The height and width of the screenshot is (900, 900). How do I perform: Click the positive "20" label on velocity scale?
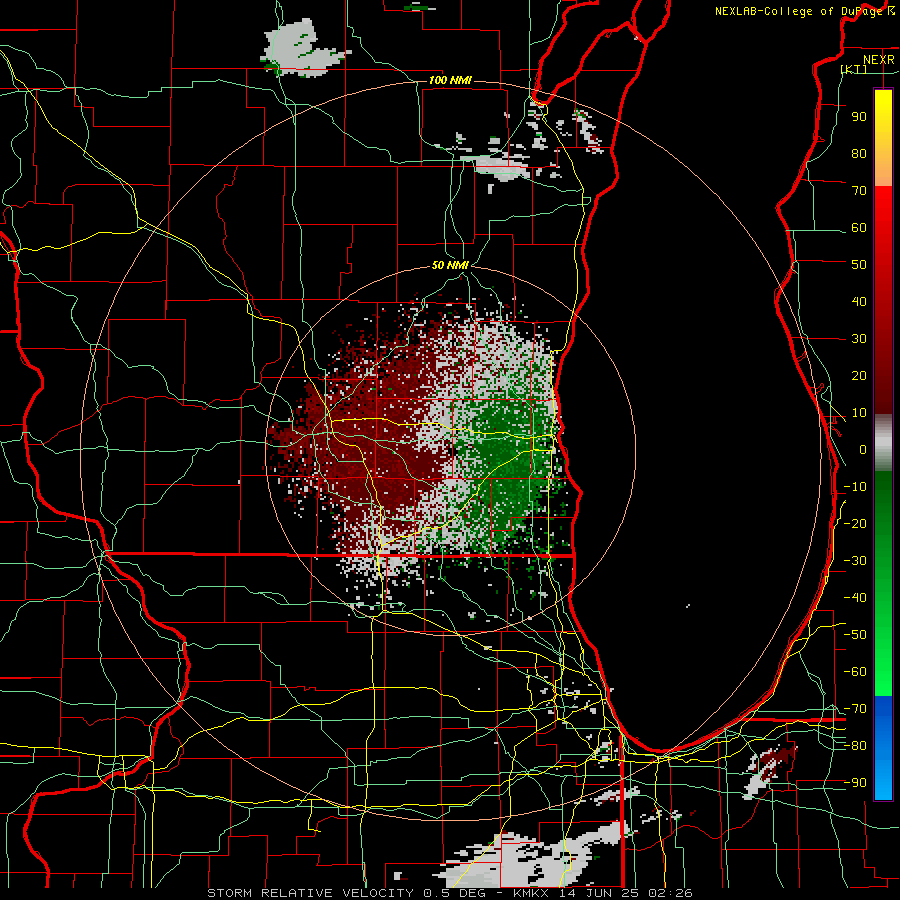pyautogui.click(x=859, y=376)
